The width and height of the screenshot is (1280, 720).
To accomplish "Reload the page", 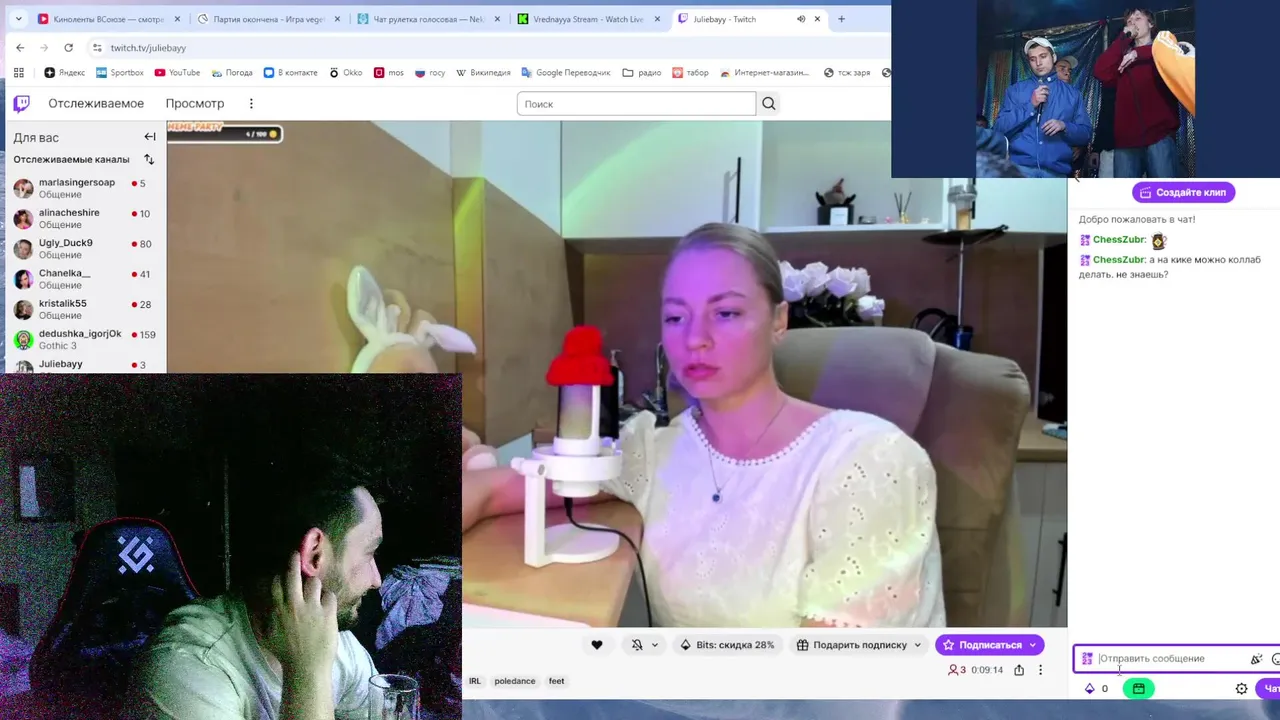I will click(68, 47).
